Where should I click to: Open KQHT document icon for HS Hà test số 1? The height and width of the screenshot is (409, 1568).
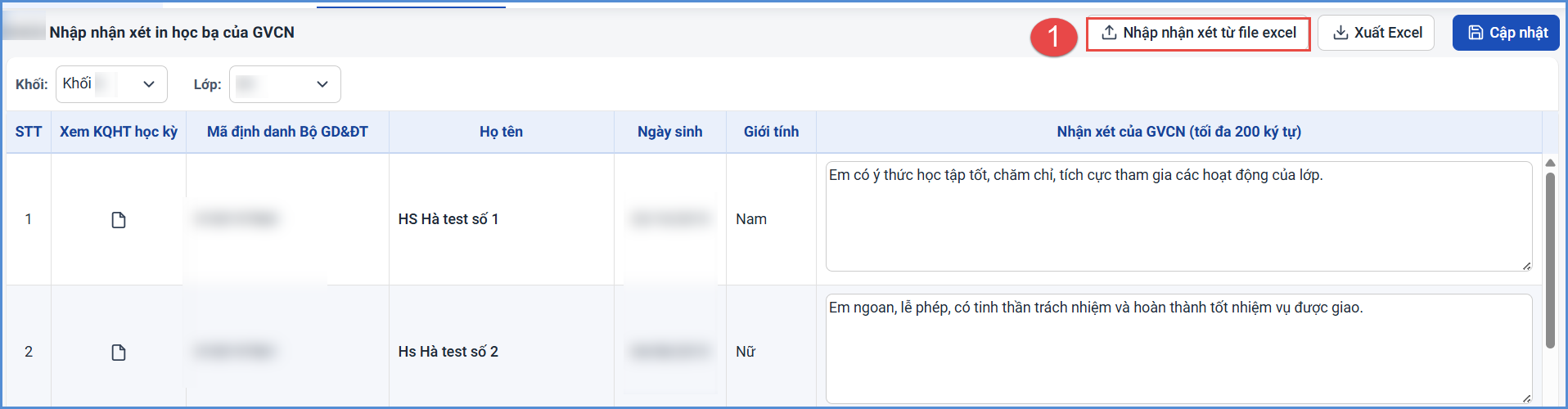point(119,220)
